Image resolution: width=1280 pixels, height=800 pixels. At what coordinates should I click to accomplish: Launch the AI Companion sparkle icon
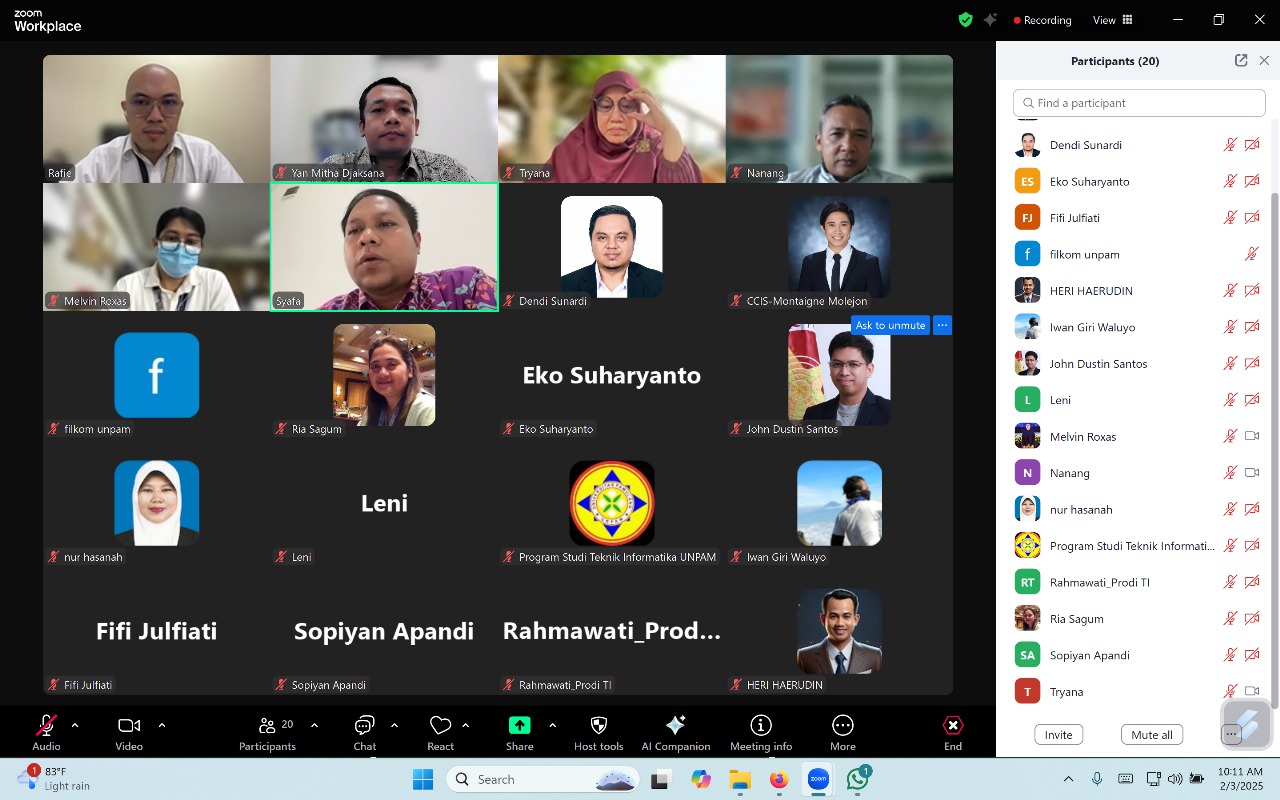pyautogui.click(x=676, y=726)
